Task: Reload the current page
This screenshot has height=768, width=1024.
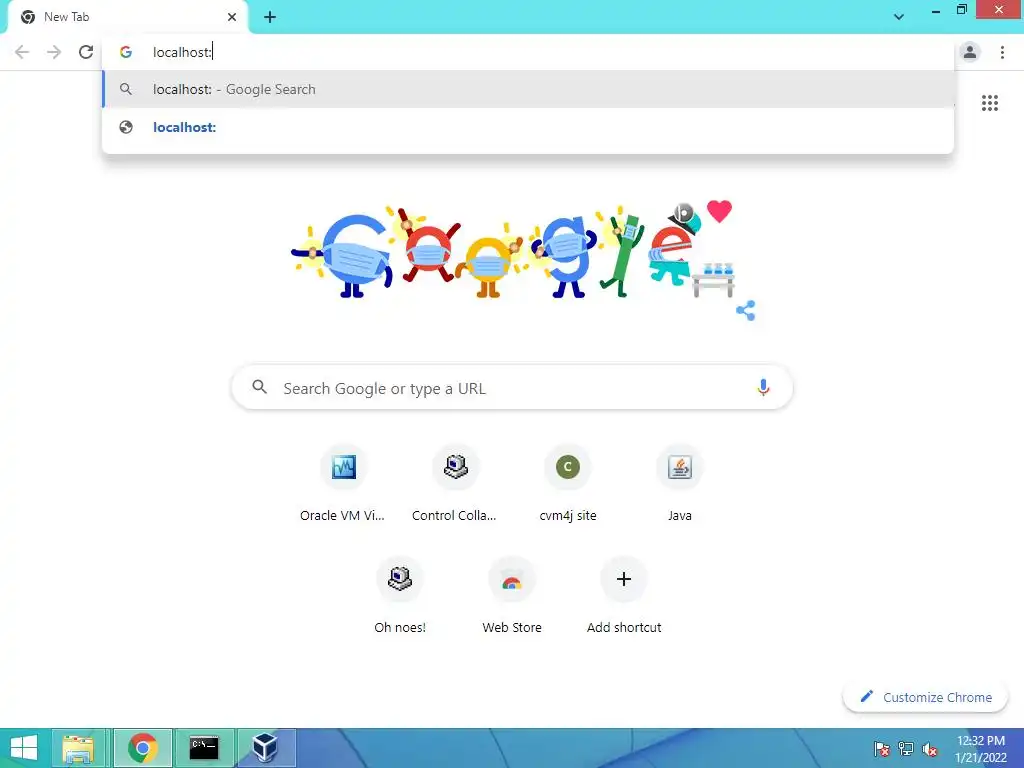Action: click(86, 52)
